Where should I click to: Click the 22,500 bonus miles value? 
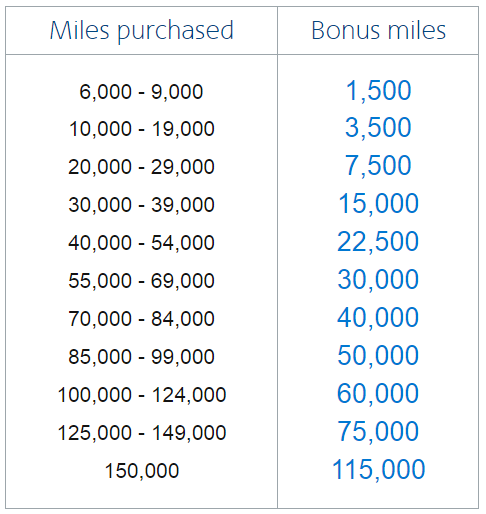click(378, 242)
